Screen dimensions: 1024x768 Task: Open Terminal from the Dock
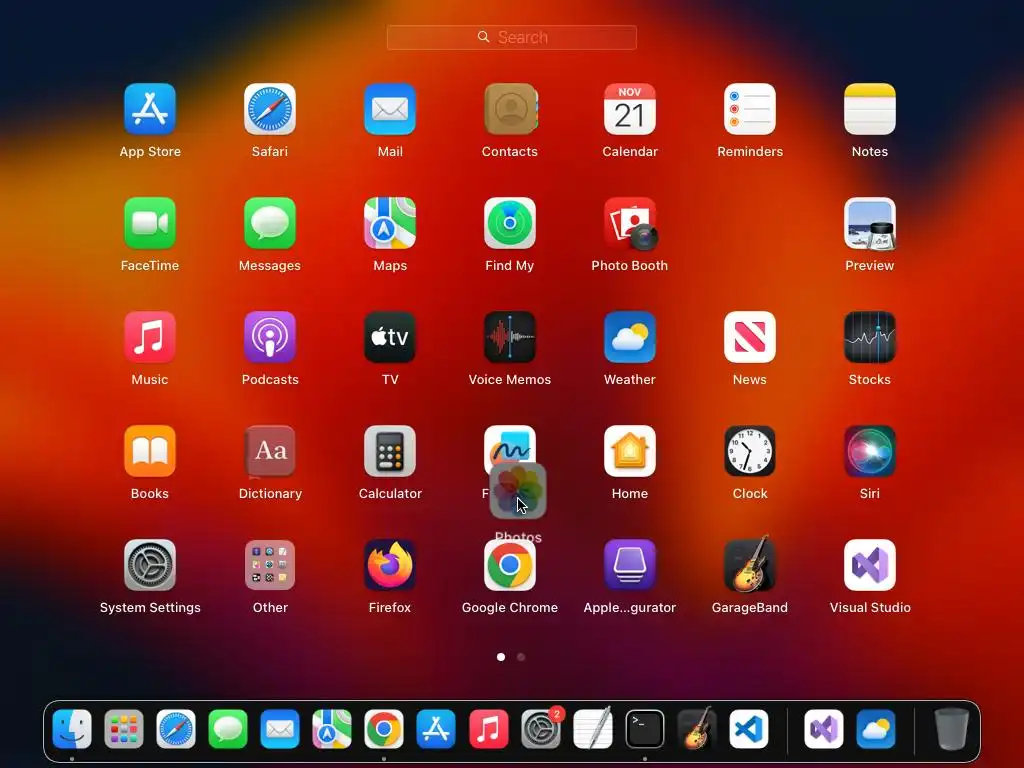point(645,729)
